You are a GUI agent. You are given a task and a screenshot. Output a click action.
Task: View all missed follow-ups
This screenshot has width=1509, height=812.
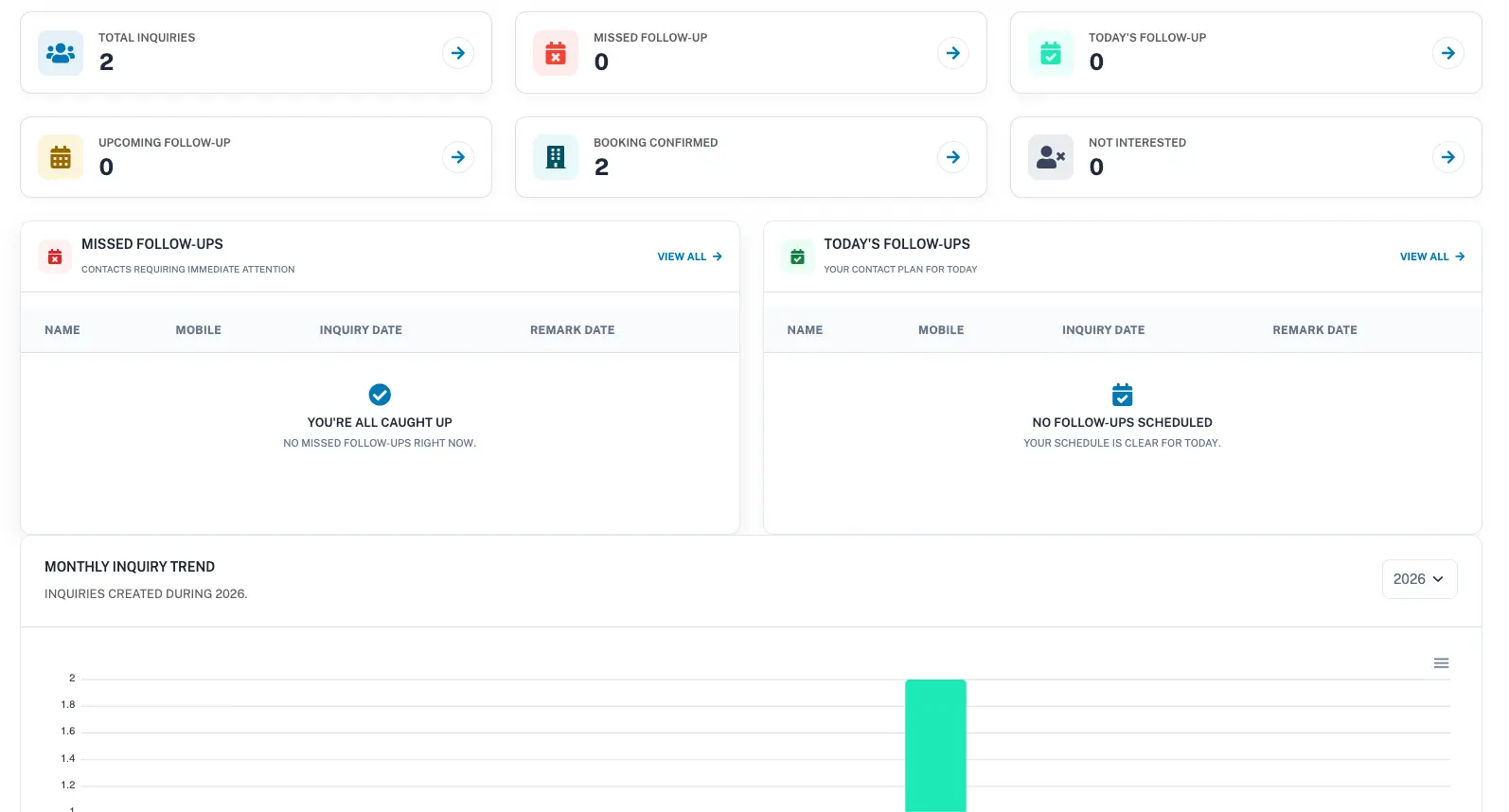(x=690, y=256)
